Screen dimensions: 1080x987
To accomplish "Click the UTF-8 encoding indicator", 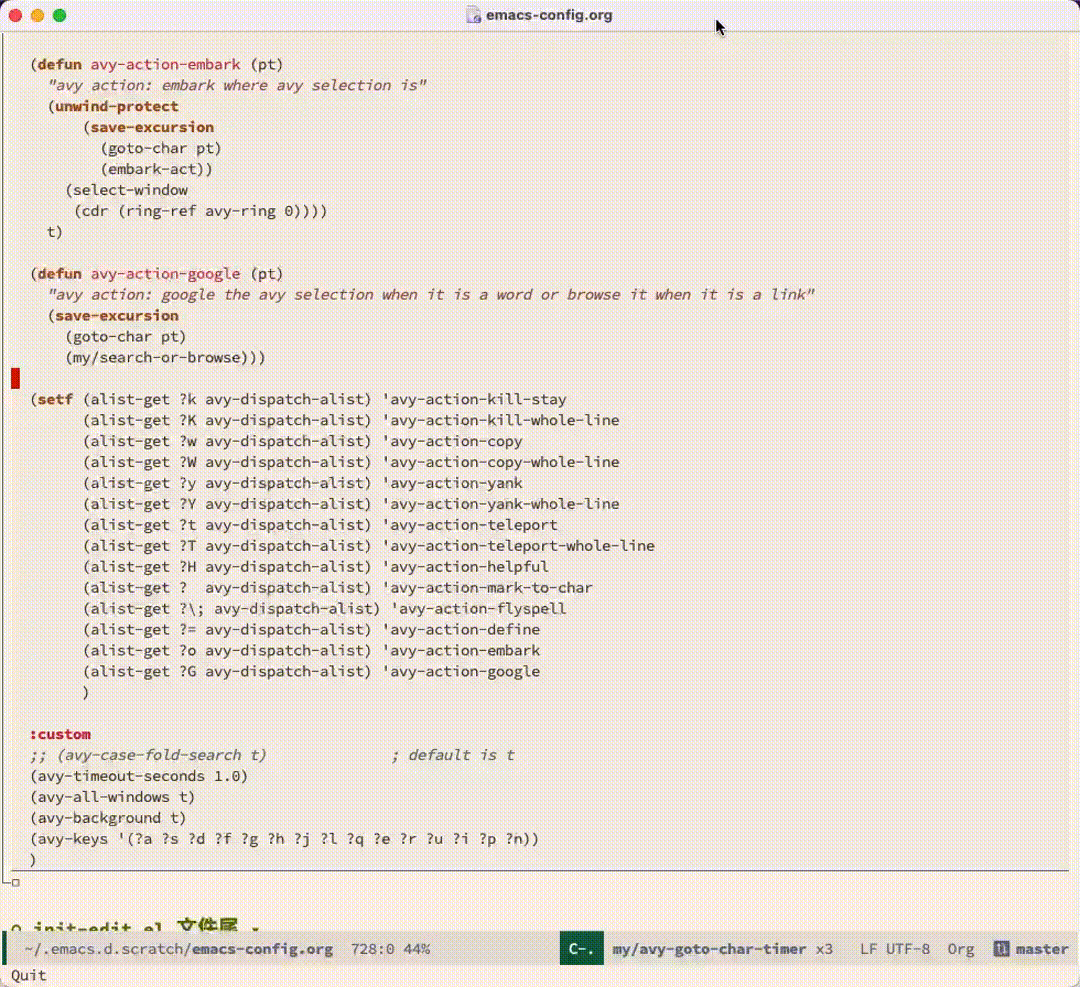I will (x=907, y=949).
